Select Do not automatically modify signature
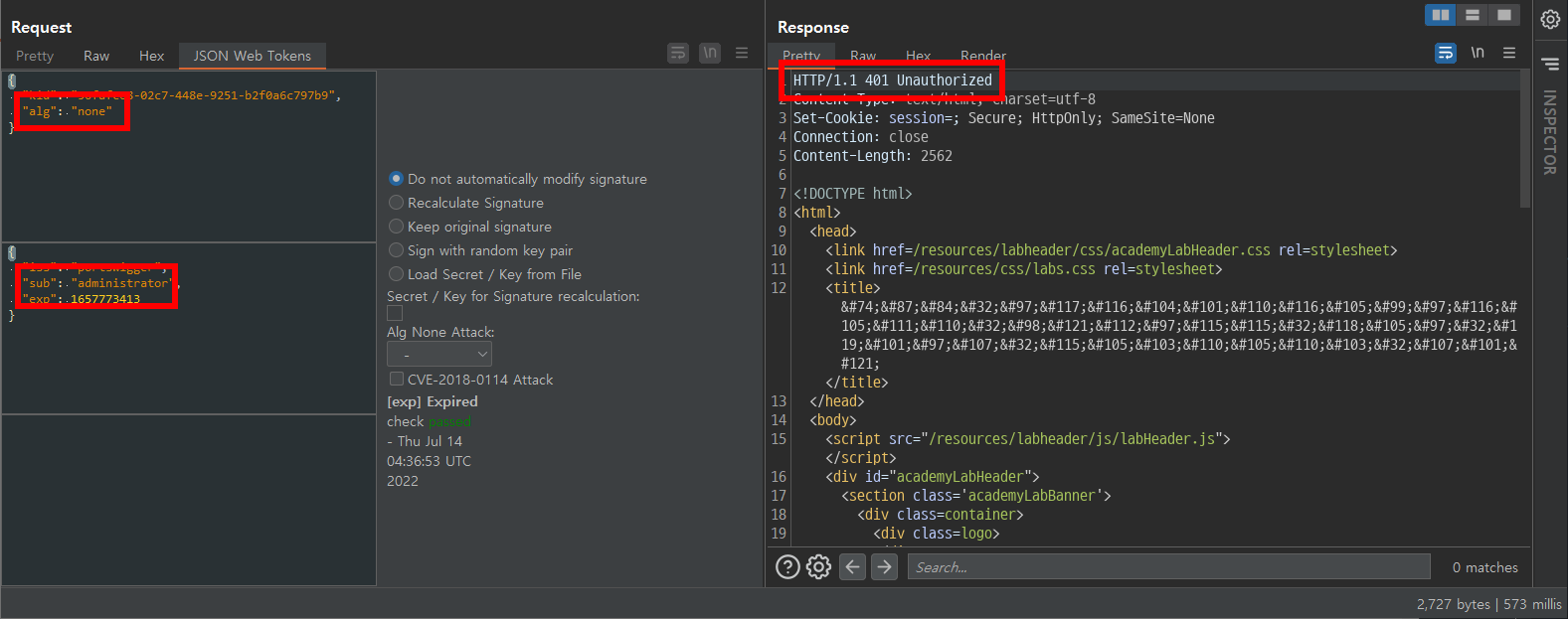 (x=517, y=179)
